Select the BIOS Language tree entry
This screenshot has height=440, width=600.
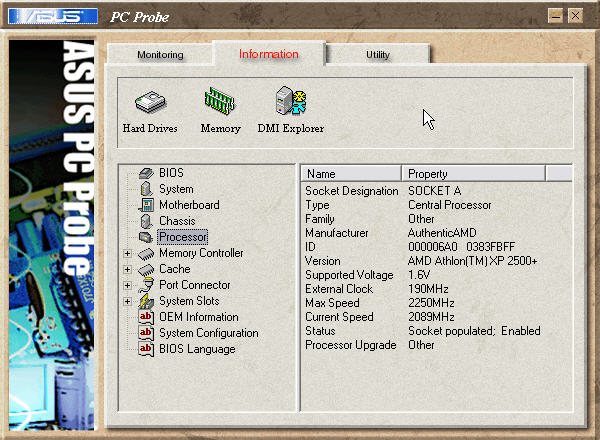[x=197, y=349]
